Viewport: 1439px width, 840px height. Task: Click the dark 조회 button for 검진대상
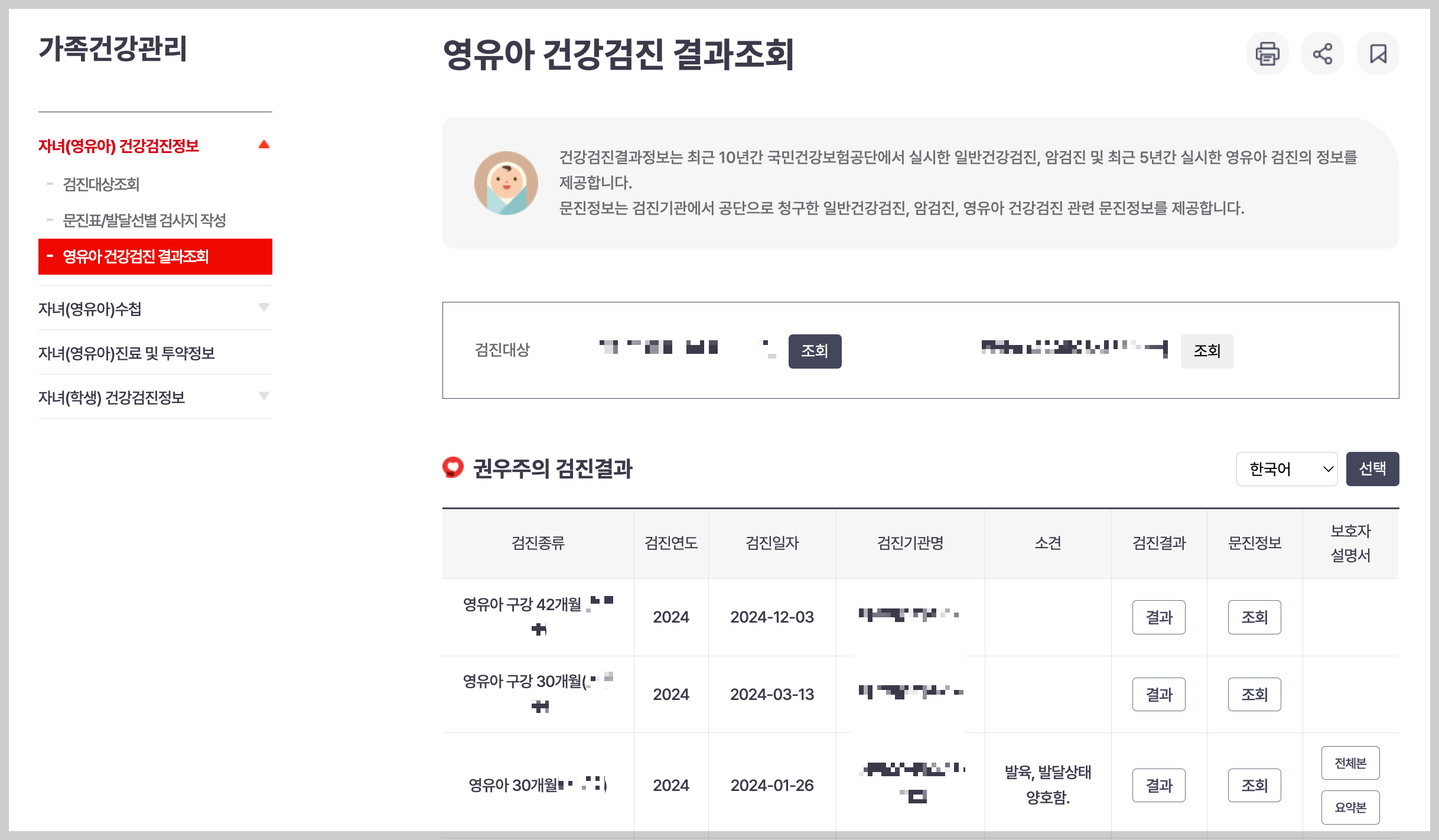tap(815, 351)
